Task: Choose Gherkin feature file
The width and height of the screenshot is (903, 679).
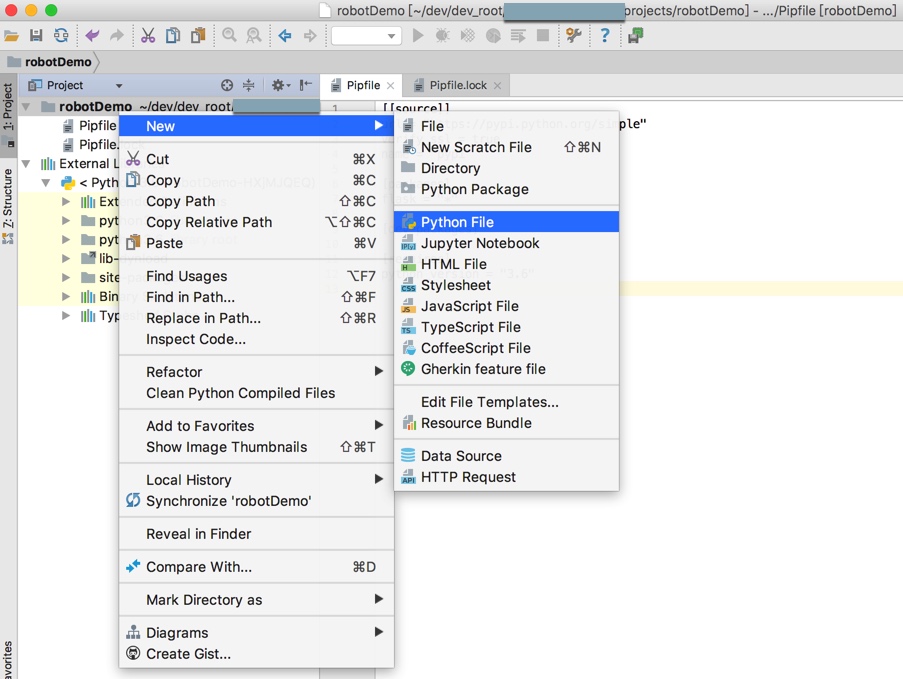Action: 506,369
